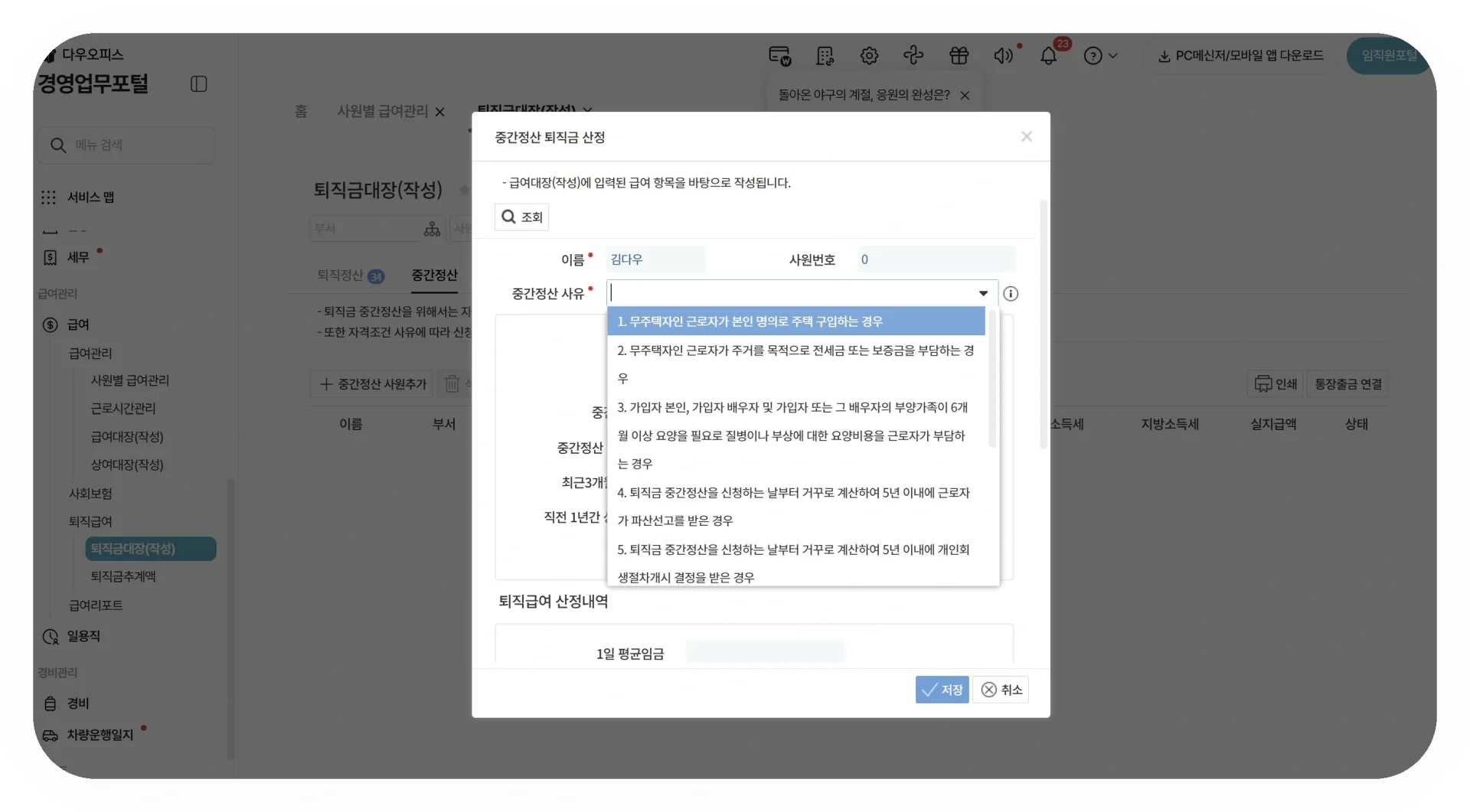This screenshot has width=1470, height=812.
Task: Click the 부서 filter field
Action: [378, 229]
